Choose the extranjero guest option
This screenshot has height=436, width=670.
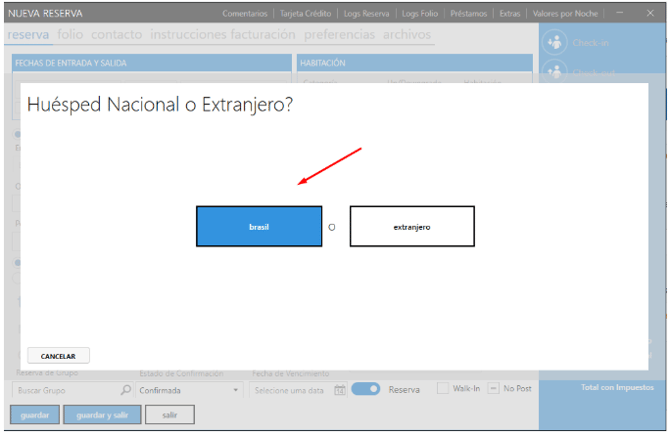point(412,227)
